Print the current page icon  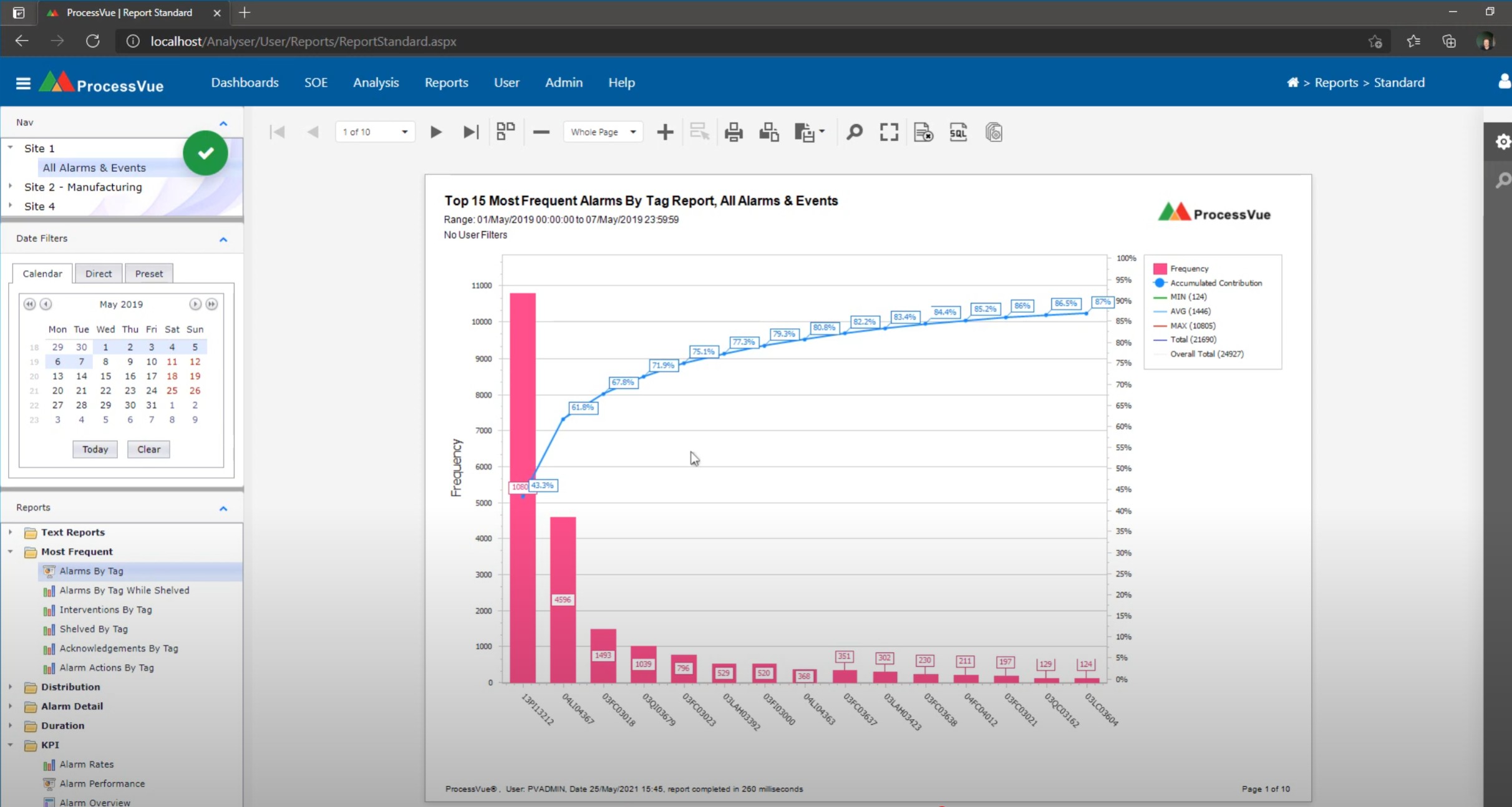coord(768,132)
